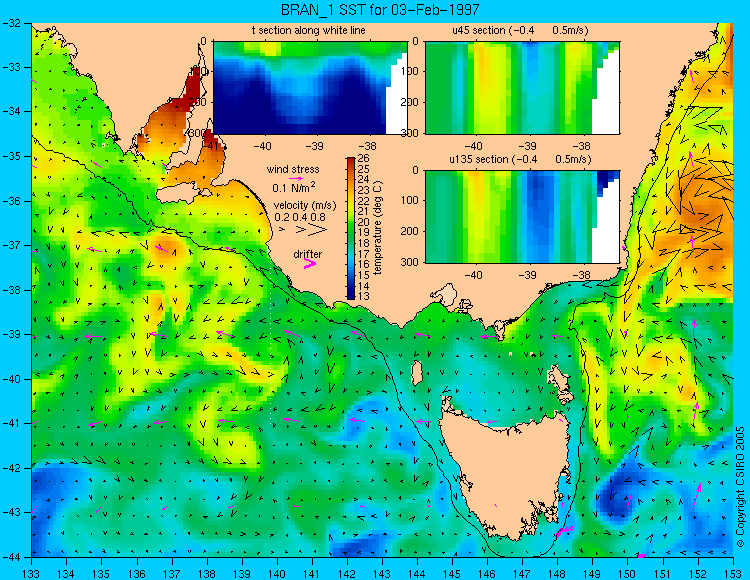Open the t section temperature inset plot
Image resolution: width=750 pixels, height=580 pixels.
tap(310, 88)
